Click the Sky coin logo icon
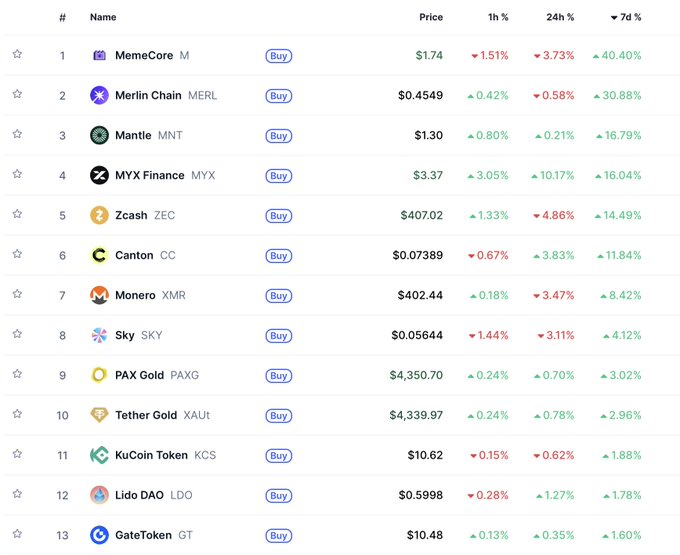 pyautogui.click(x=99, y=335)
